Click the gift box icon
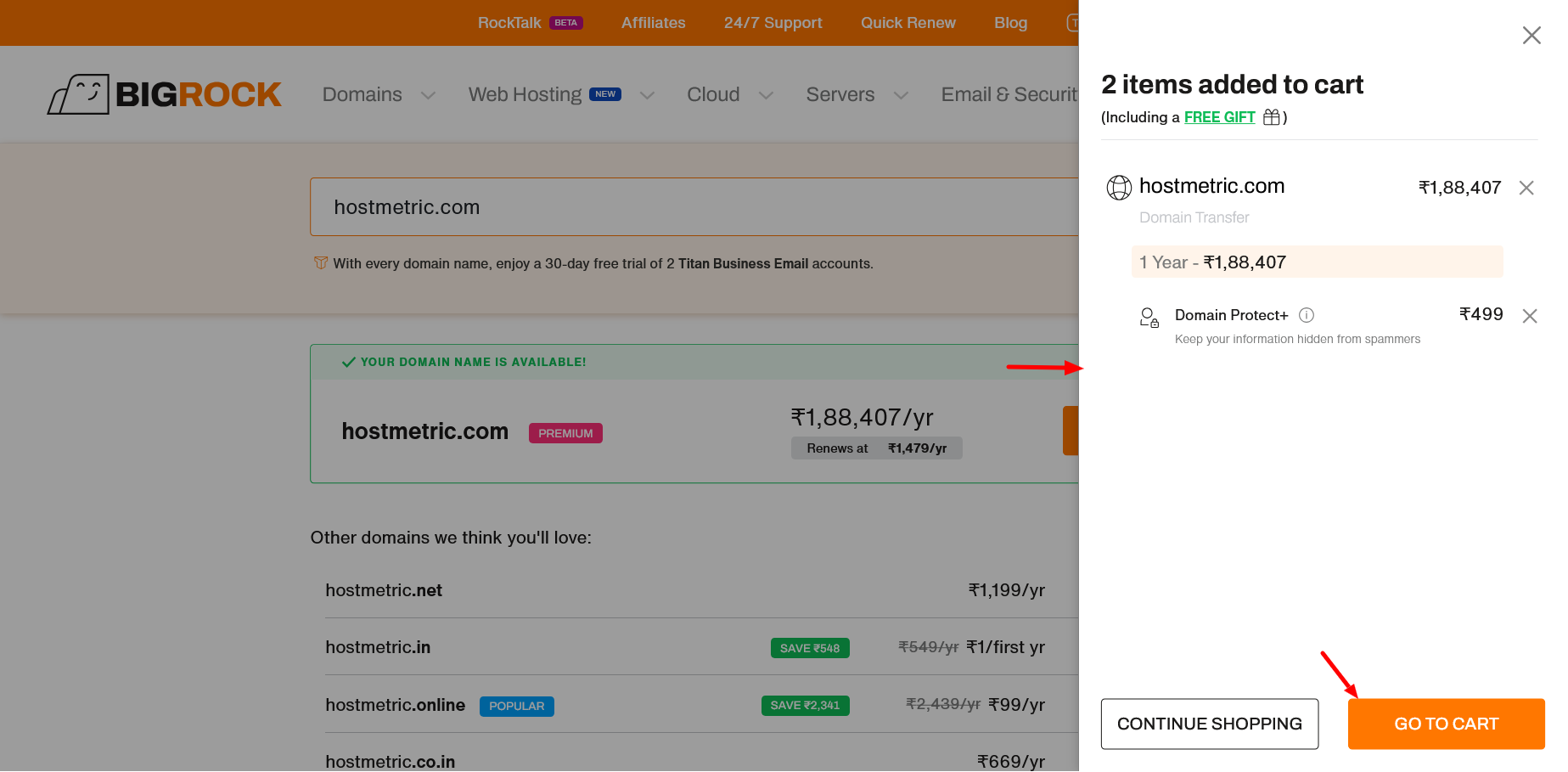The image size is (1568, 772). click(x=1271, y=117)
